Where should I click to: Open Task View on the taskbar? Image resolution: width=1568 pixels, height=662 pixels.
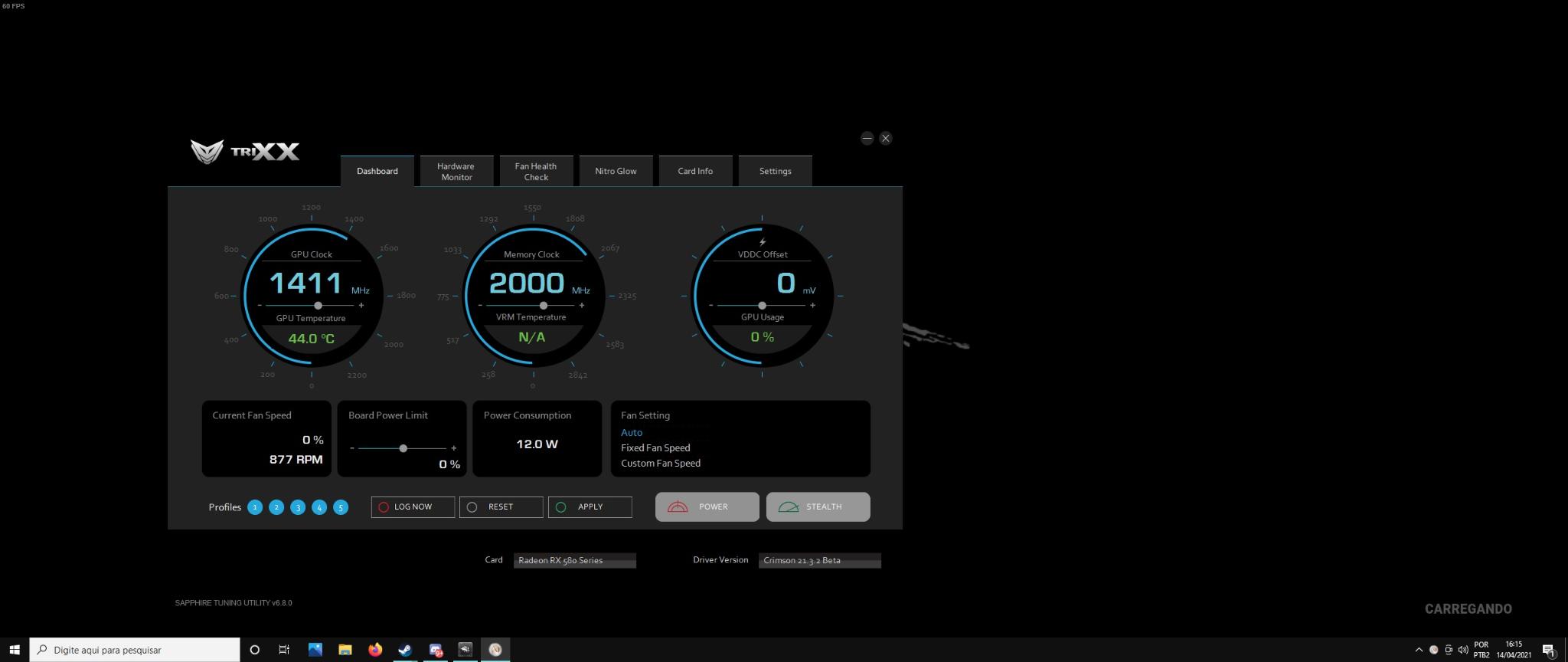pyautogui.click(x=284, y=650)
